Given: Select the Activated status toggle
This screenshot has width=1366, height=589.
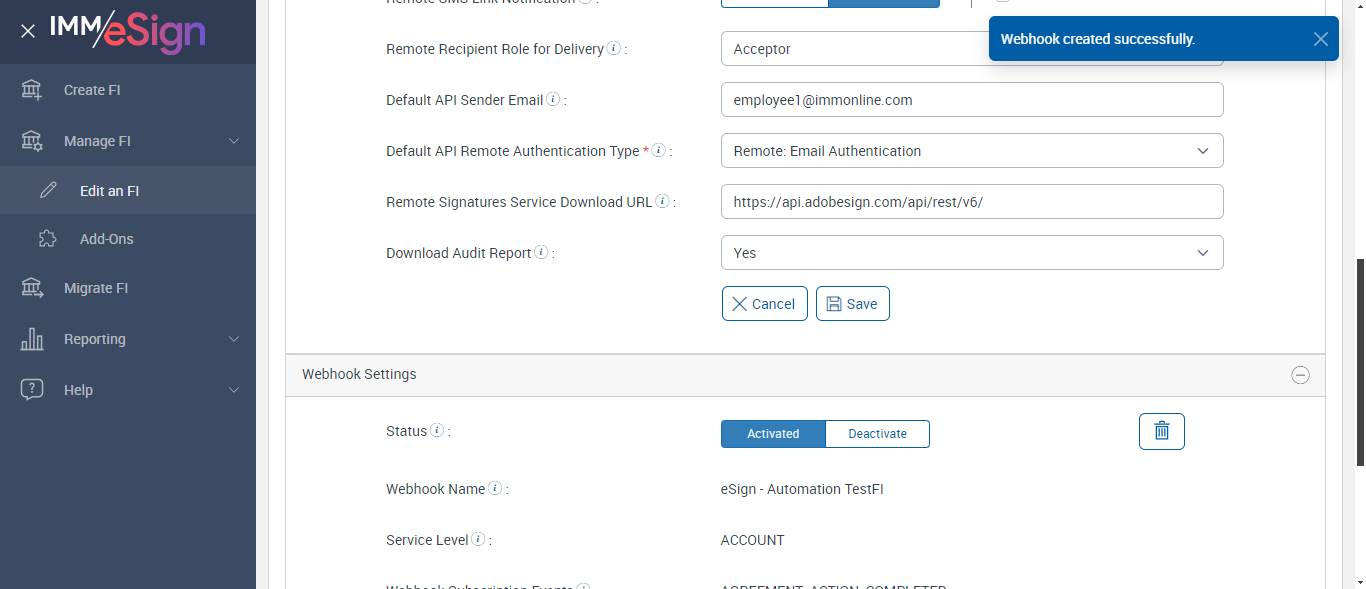Looking at the screenshot, I should point(773,434).
